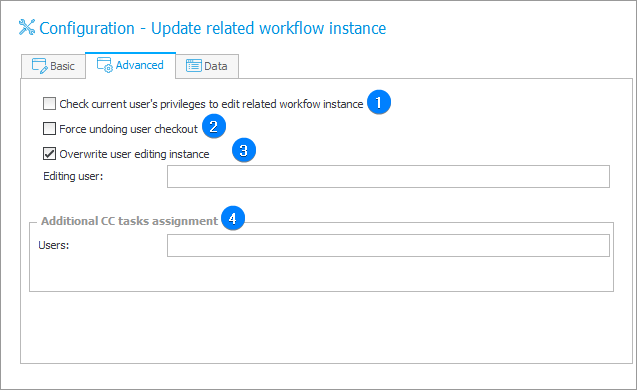Click the 'Configuration - Update related workflow instance' title
The height and width of the screenshot is (390, 637).
click(212, 28)
